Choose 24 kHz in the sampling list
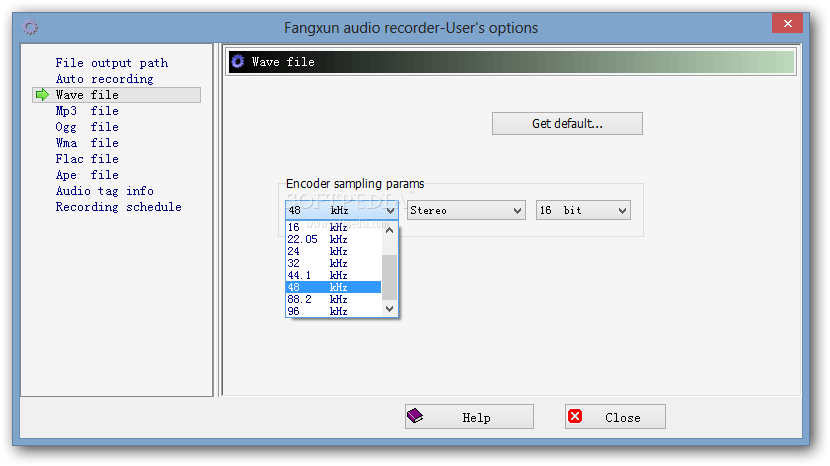 pos(333,251)
